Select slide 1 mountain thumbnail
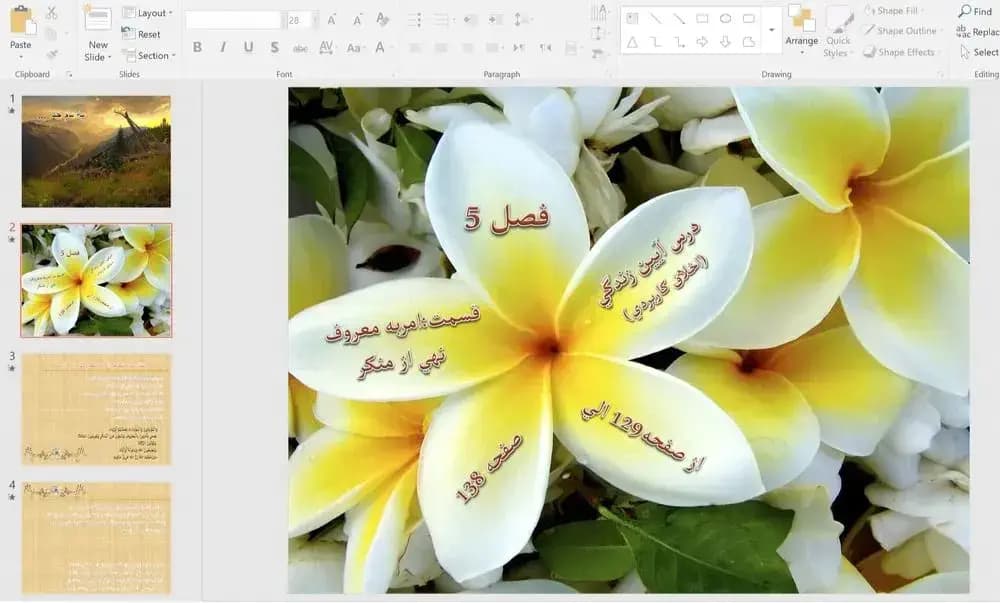The image size is (1000, 603). [x=96, y=151]
